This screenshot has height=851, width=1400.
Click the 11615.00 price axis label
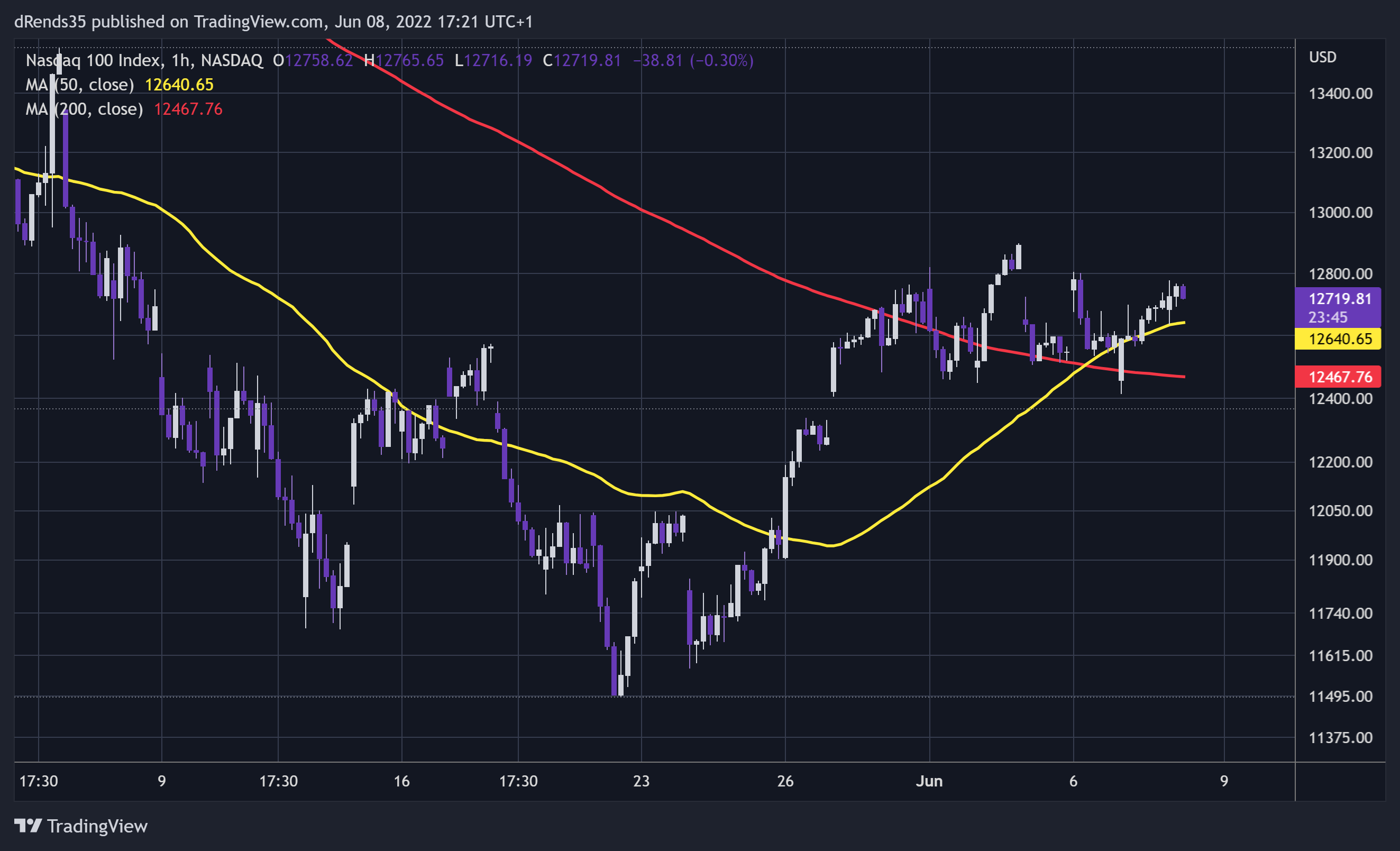tap(1340, 656)
